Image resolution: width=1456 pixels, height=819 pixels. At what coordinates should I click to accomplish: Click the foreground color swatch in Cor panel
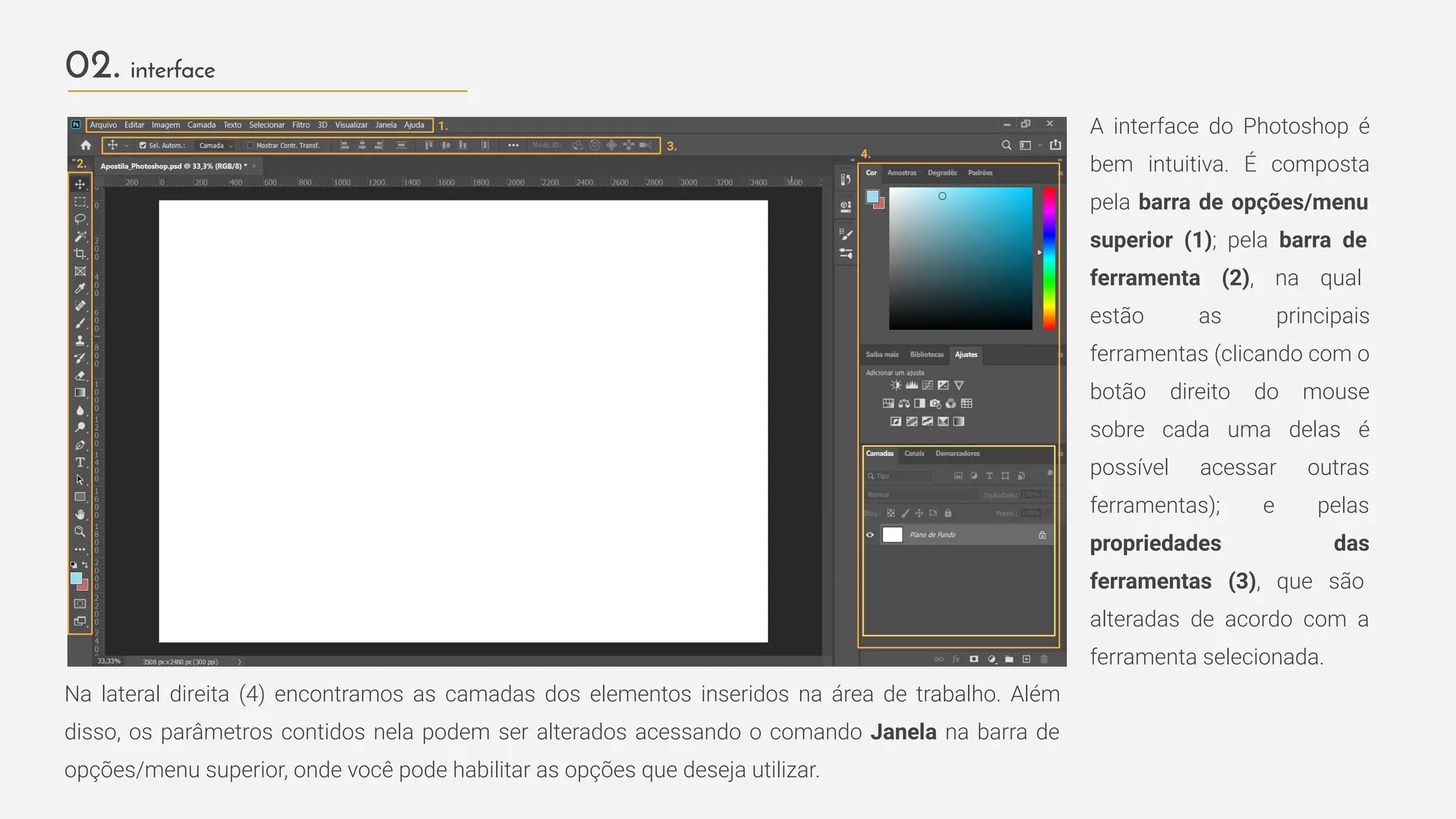pyautogui.click(x=872, y=196)
